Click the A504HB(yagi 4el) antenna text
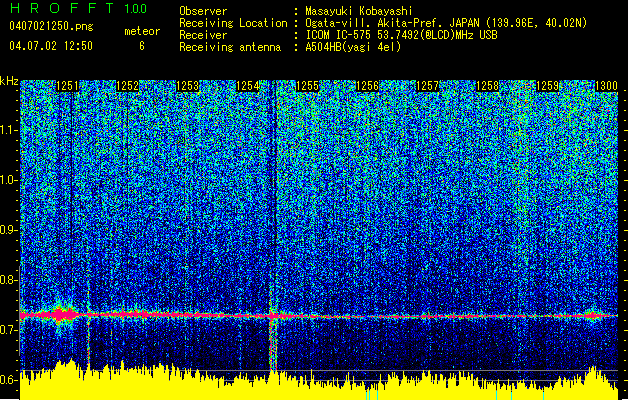 point(353,47)
